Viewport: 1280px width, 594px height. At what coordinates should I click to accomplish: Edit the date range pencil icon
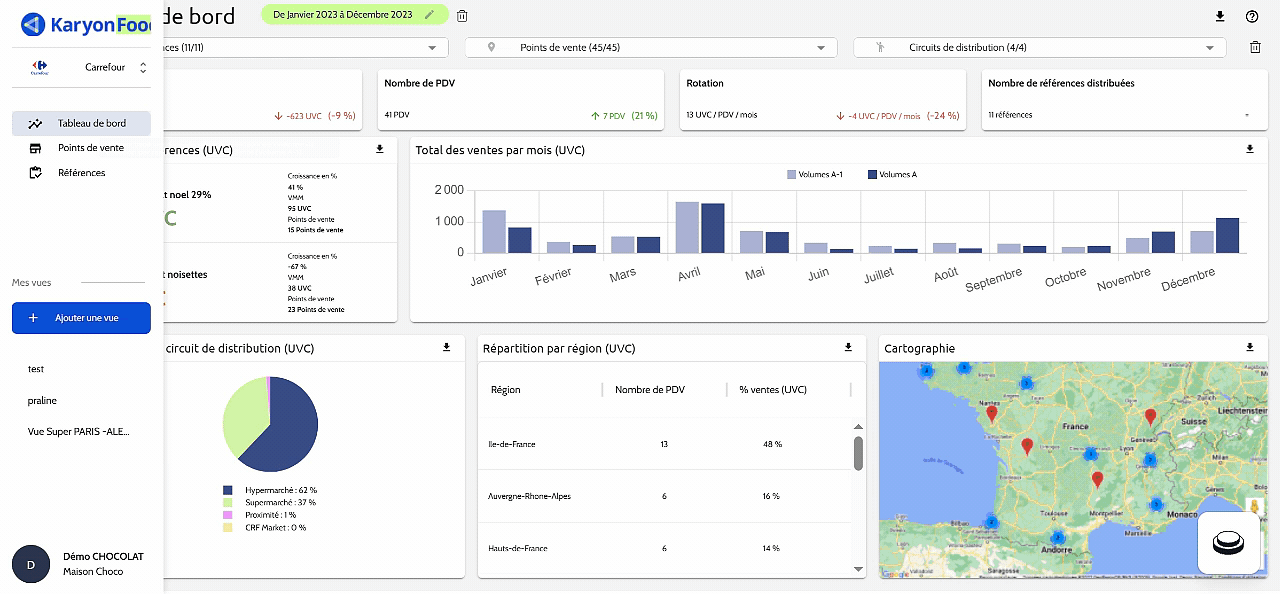click(430, 15)
